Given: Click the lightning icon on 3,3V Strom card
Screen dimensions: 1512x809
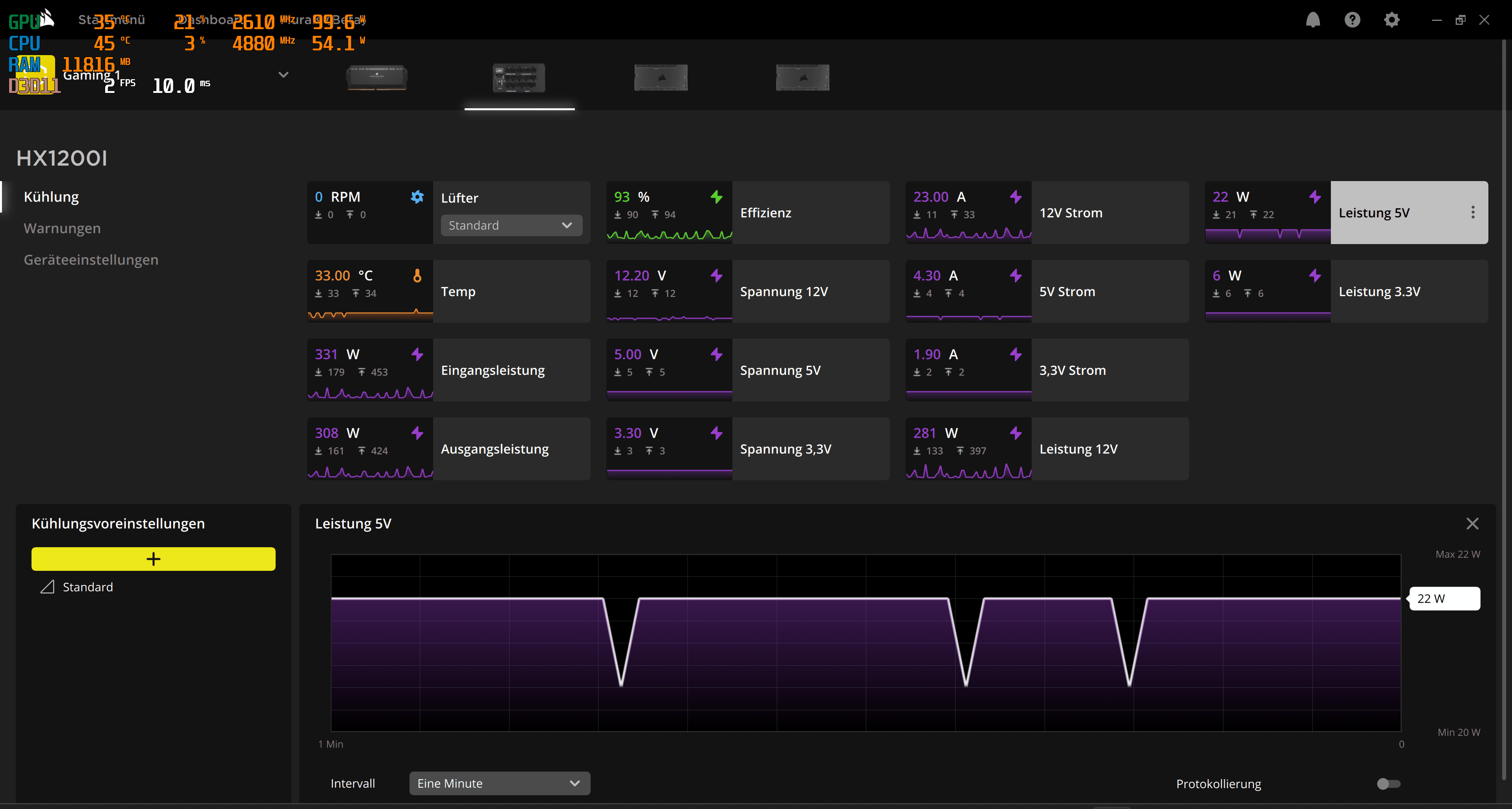Looking at the screenshot, I should pos(1016,354).
